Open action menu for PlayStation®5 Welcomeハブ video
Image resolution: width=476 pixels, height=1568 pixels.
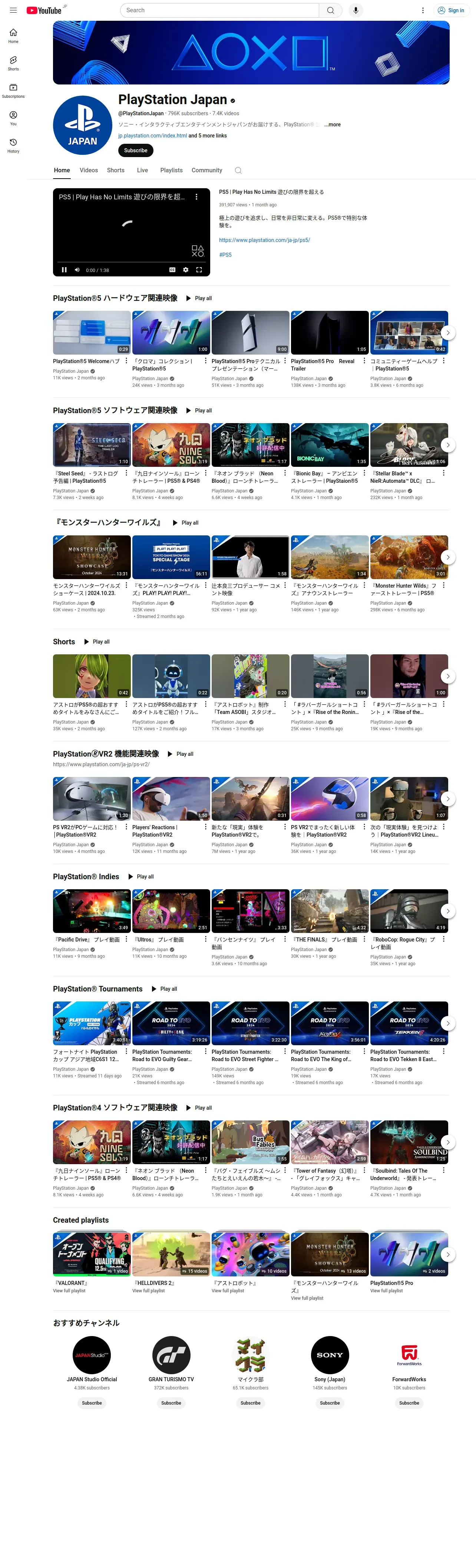[127, 361]
